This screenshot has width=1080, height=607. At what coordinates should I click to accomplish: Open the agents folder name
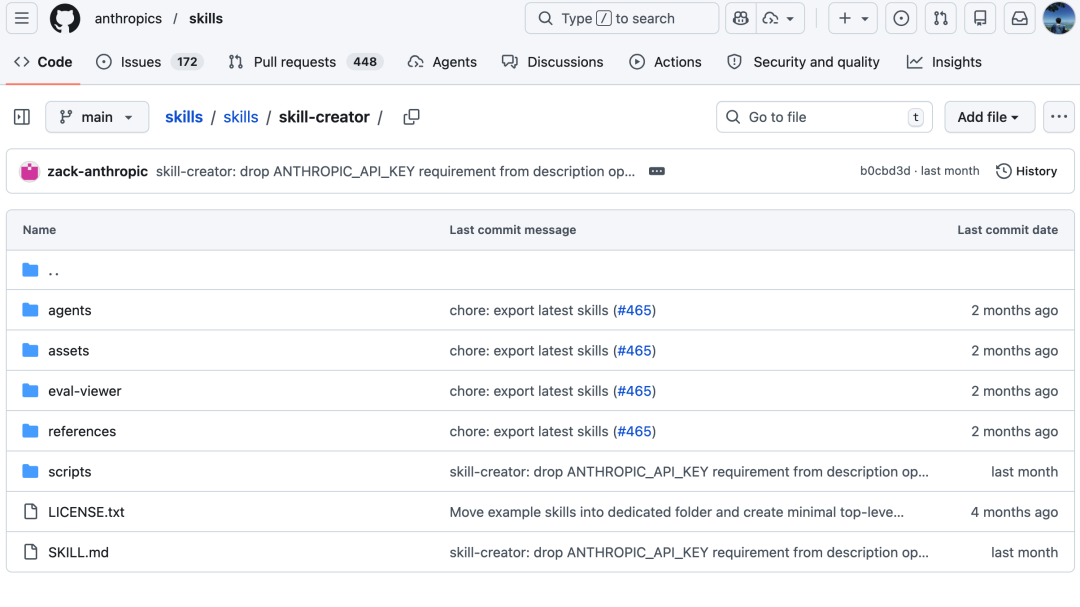click(x=70, y=310)
